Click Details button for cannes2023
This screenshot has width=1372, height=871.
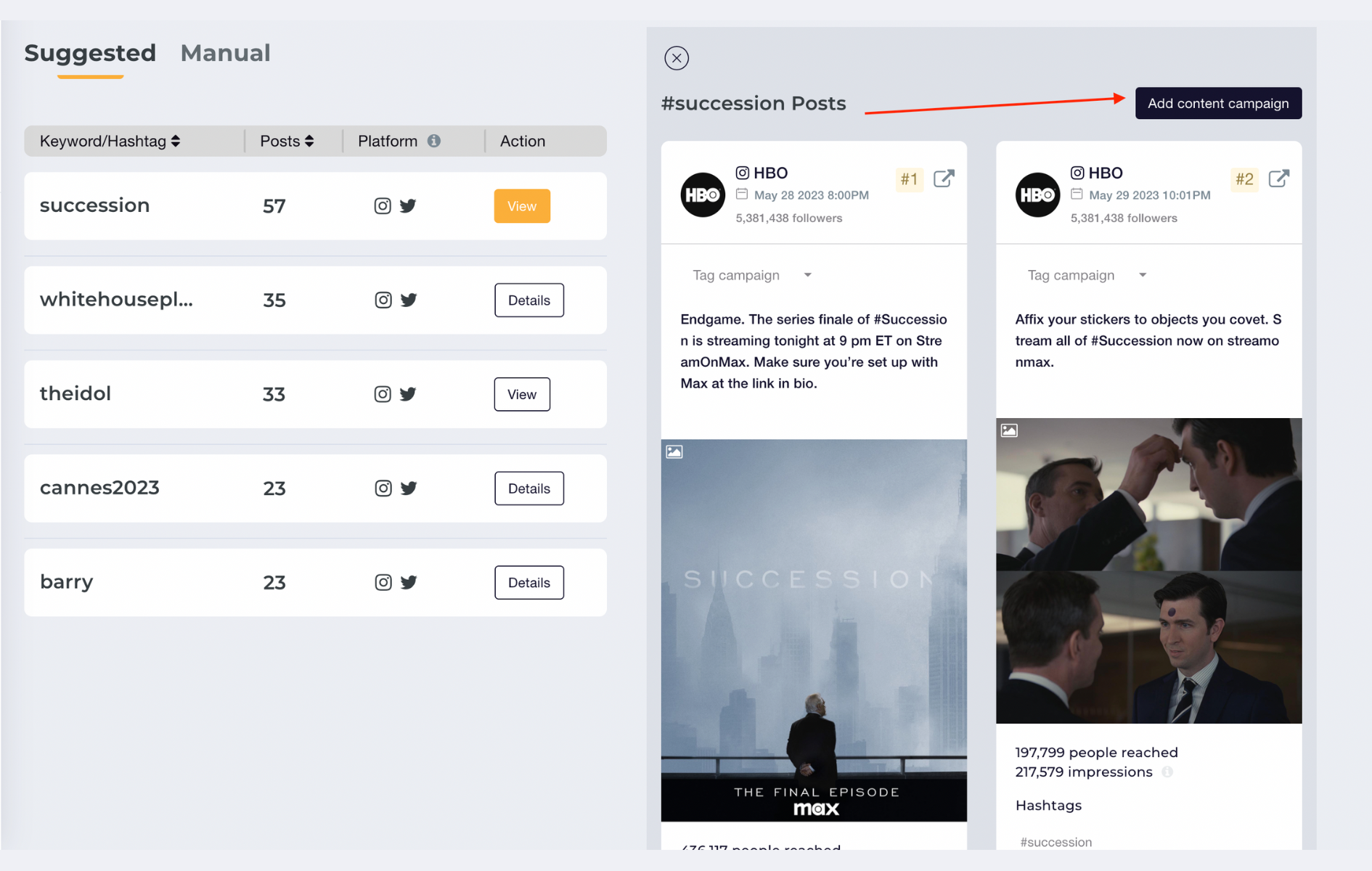[x=528, y=488]
